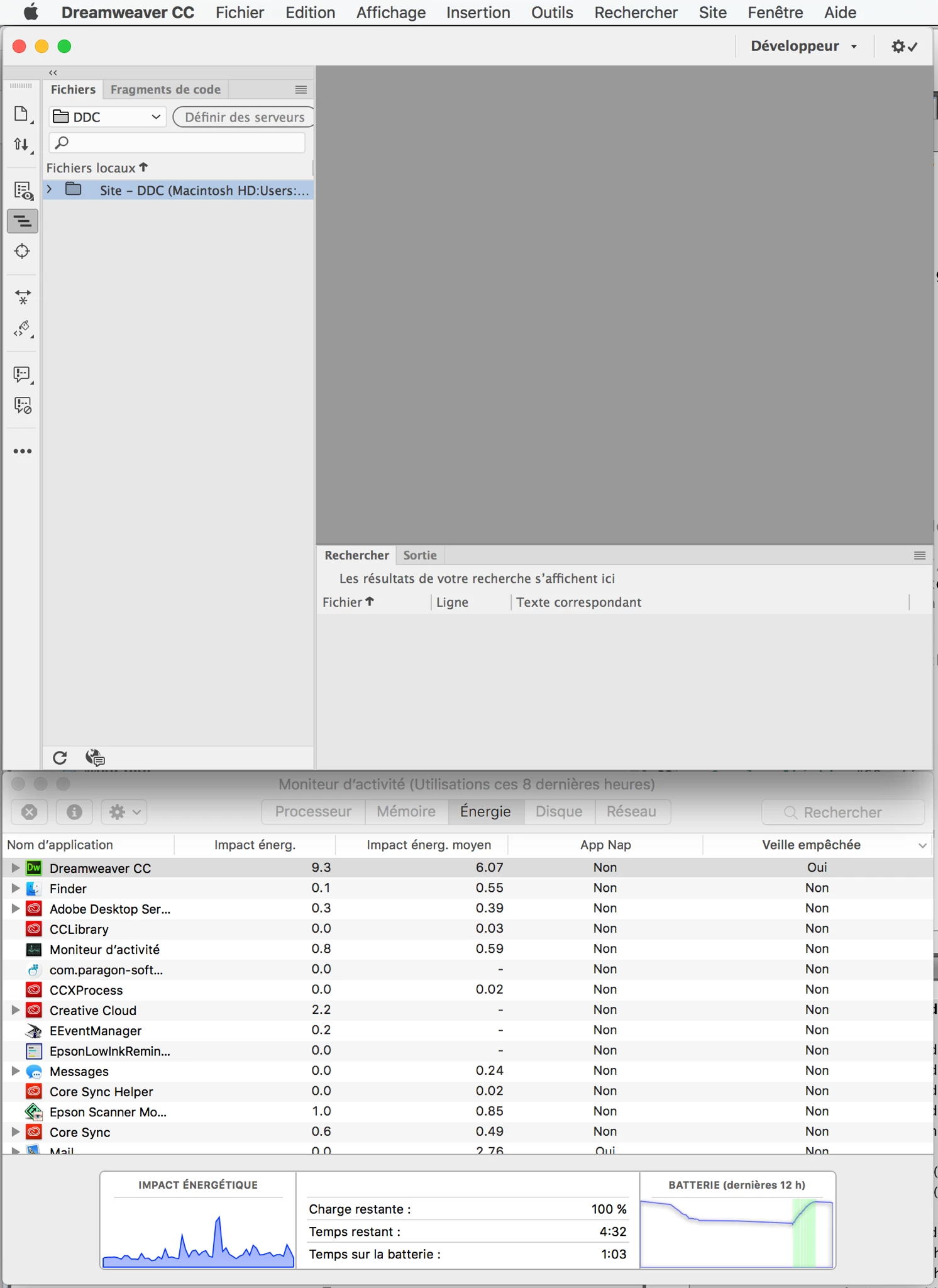Click the Refresh icon in Files panel
Image resolution: width=938 pixels, height=1288 pixels.
(60, 758)
